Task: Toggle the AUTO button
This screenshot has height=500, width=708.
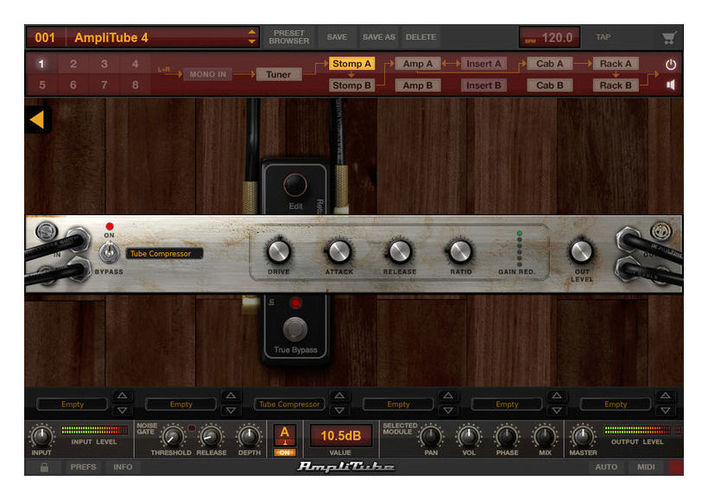Action: (606, 467)
